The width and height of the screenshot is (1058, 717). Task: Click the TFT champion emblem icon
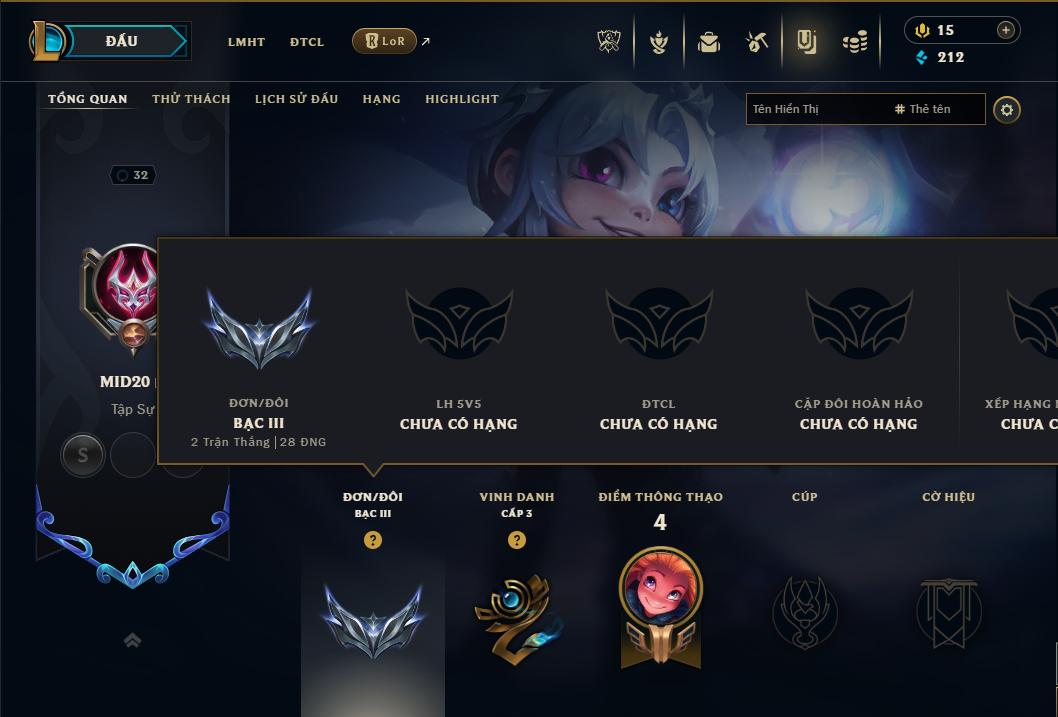tap(659, 42)
